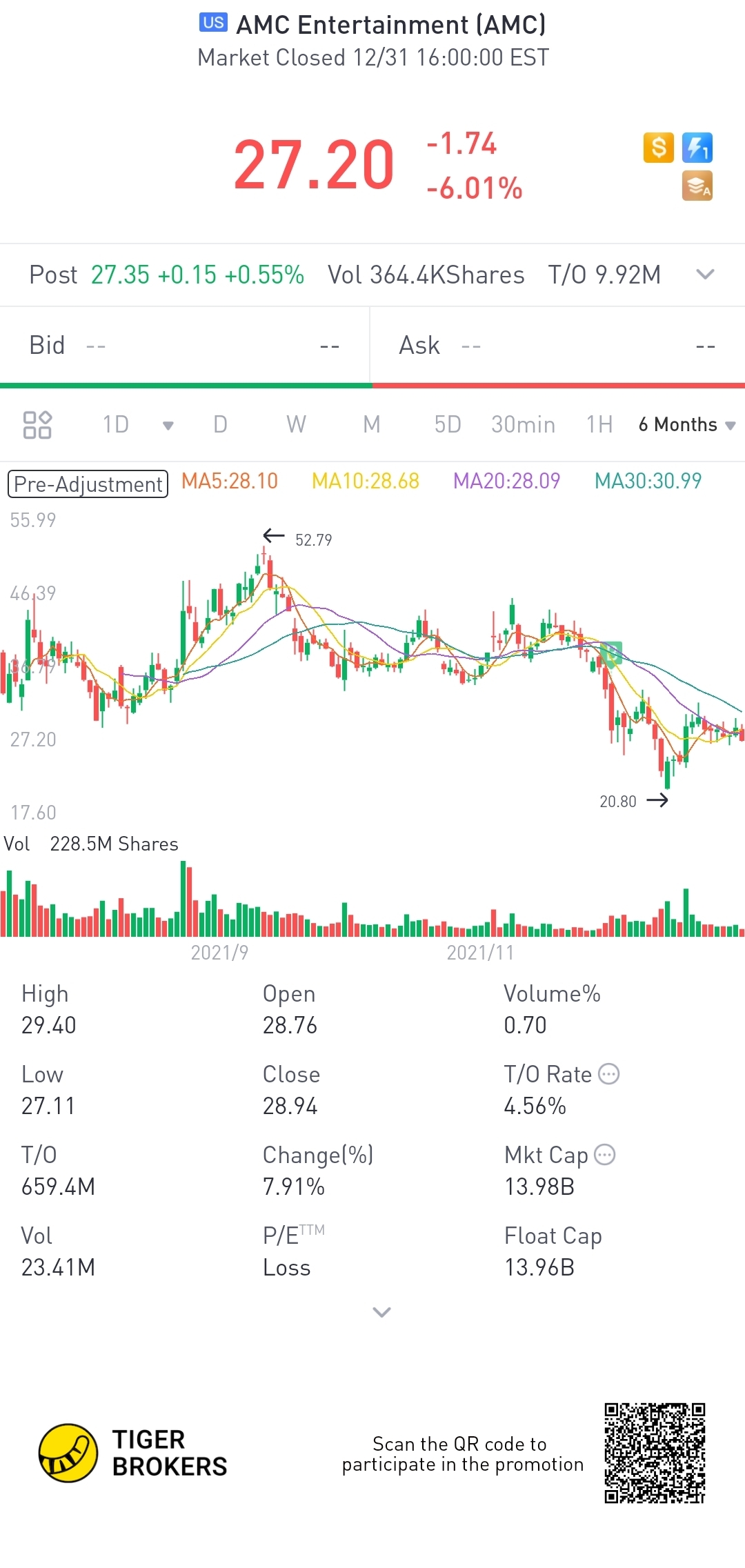This screenshot has height=1568, width=745.
Task: Tap the T/O Rate info icon
Action: 608,1074
